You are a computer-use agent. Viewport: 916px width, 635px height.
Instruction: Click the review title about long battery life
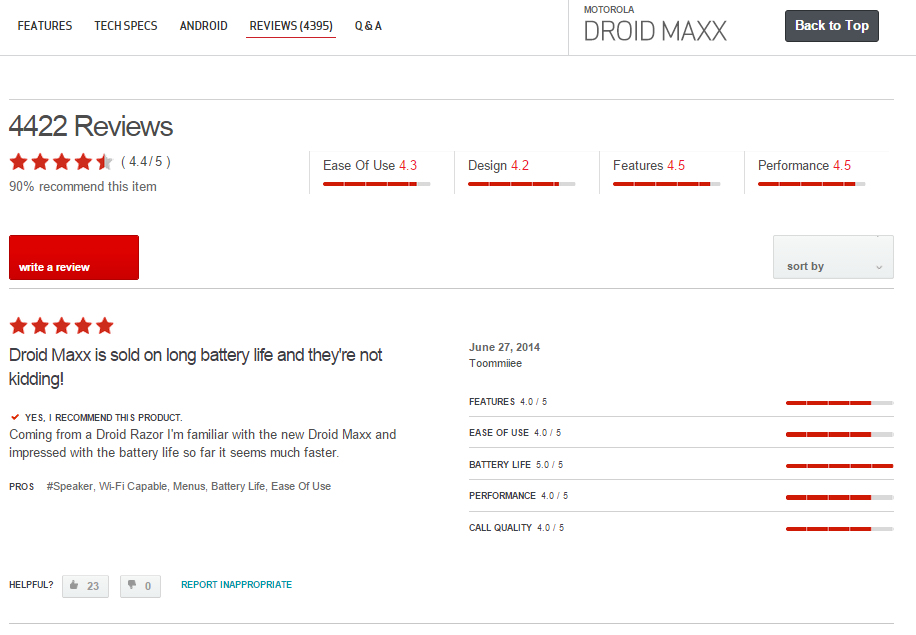point(196,367)
